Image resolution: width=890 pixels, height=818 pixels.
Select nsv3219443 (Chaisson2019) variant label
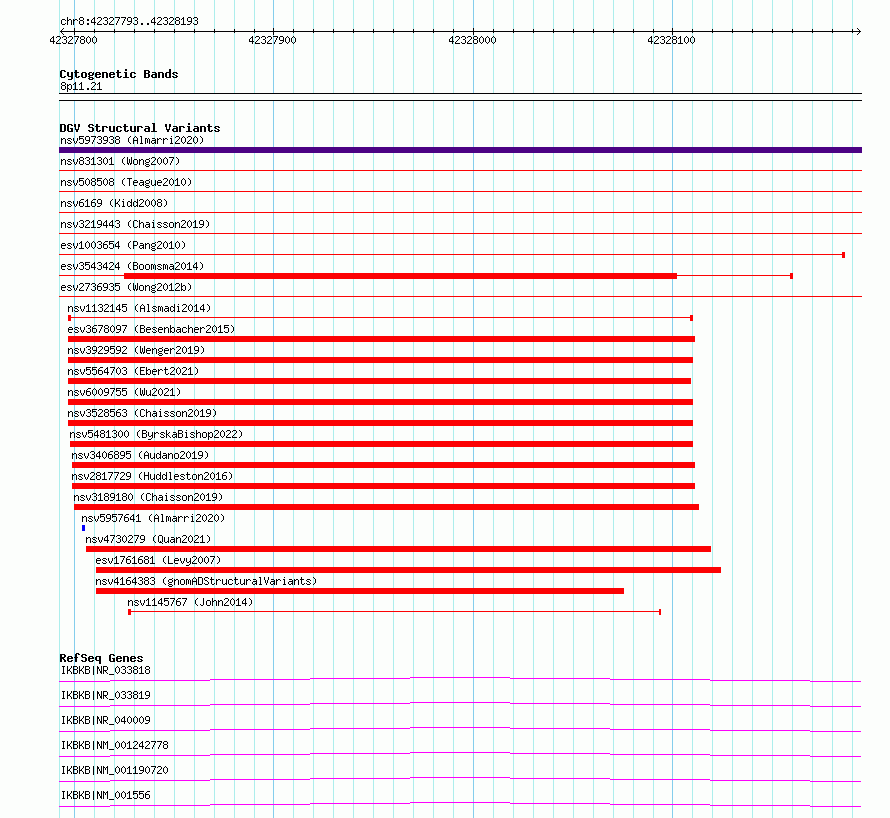(x=135, y=224)
